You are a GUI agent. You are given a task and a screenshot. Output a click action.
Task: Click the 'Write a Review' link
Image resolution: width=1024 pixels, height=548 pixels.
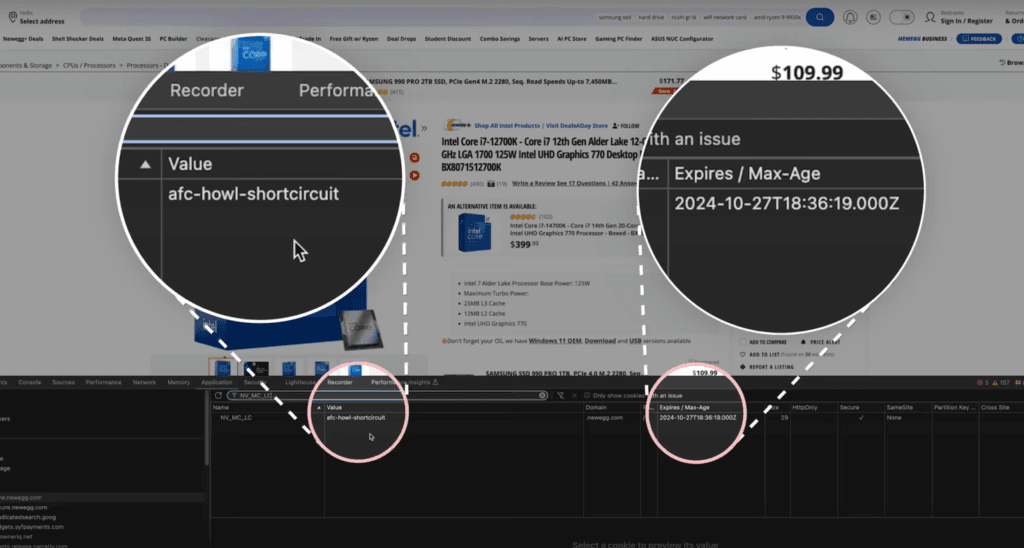click(538, 184)
